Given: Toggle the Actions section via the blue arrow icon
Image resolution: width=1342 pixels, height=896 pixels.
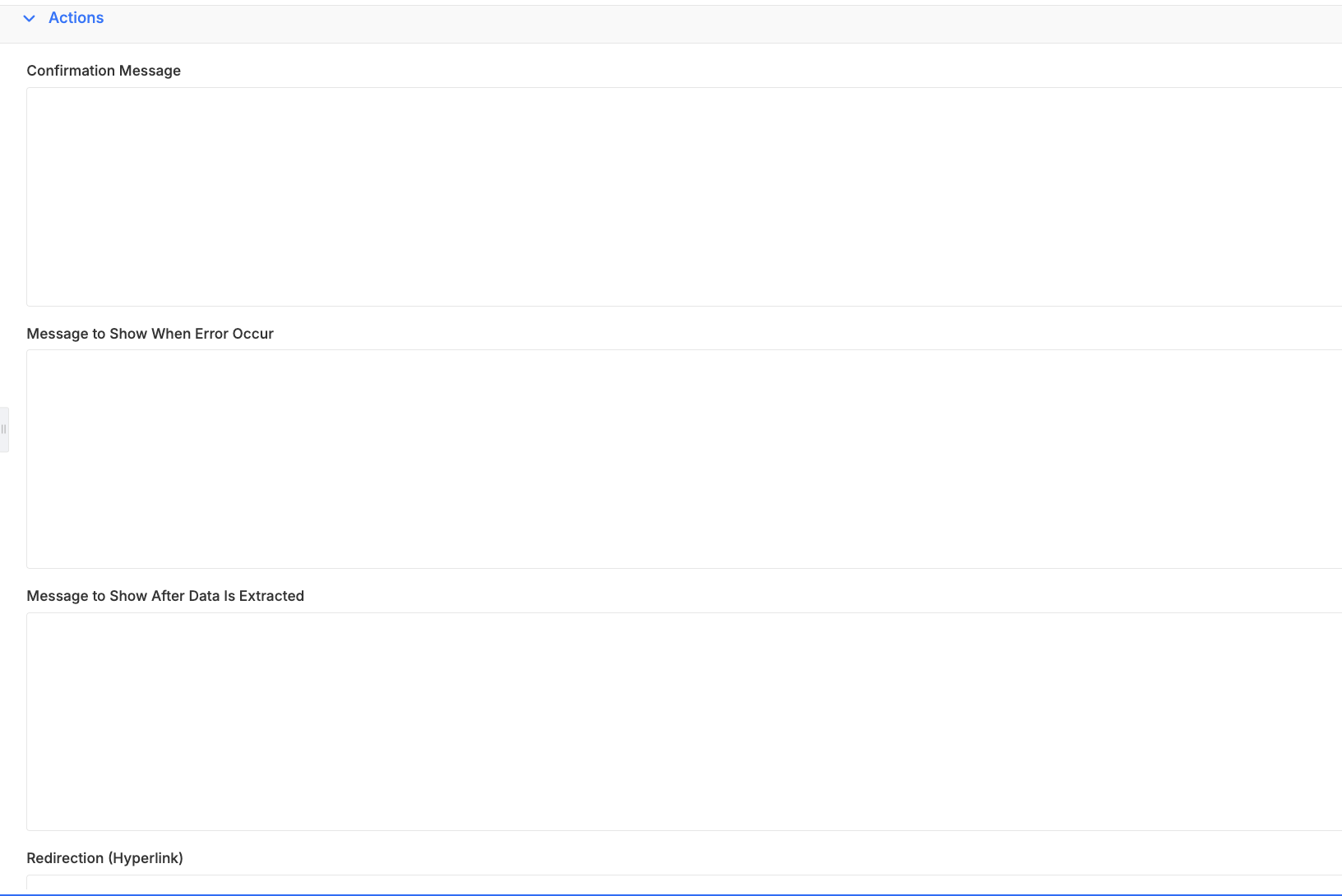Looking at the screenshot, I should 30,18.
